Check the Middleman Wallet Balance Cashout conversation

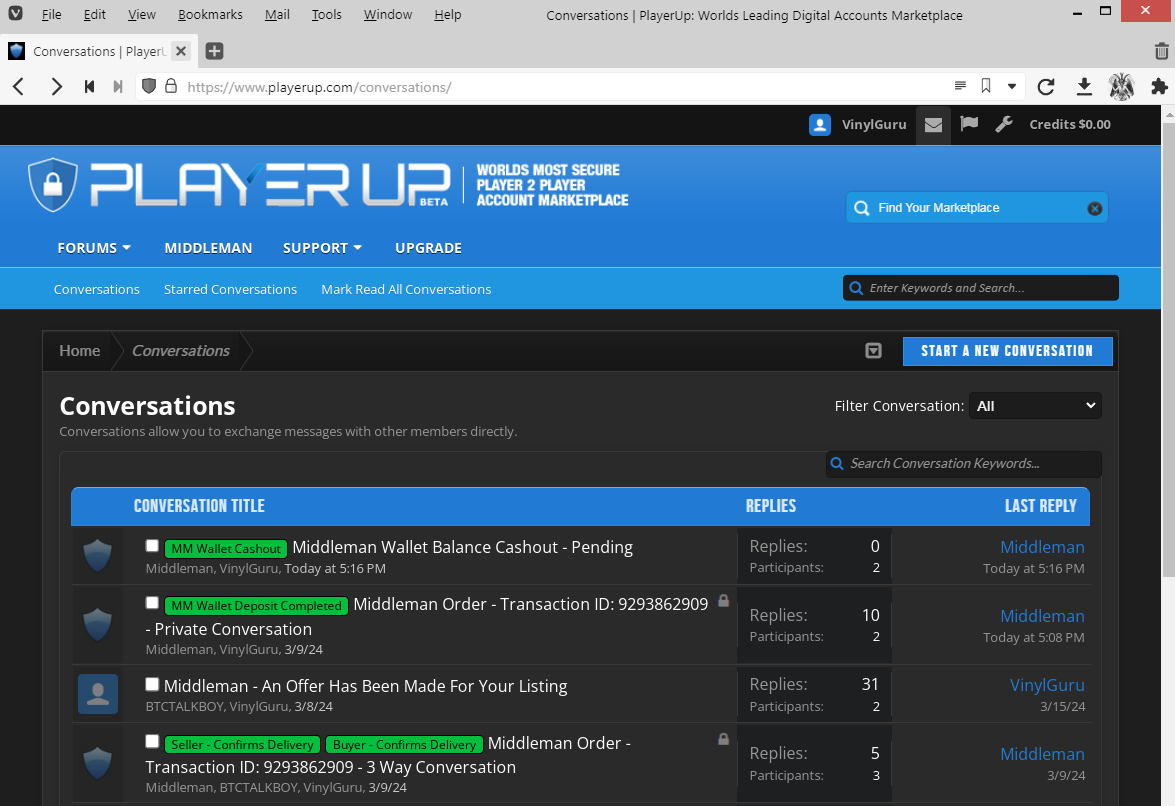pyautogui.click(x=152, y=546)
